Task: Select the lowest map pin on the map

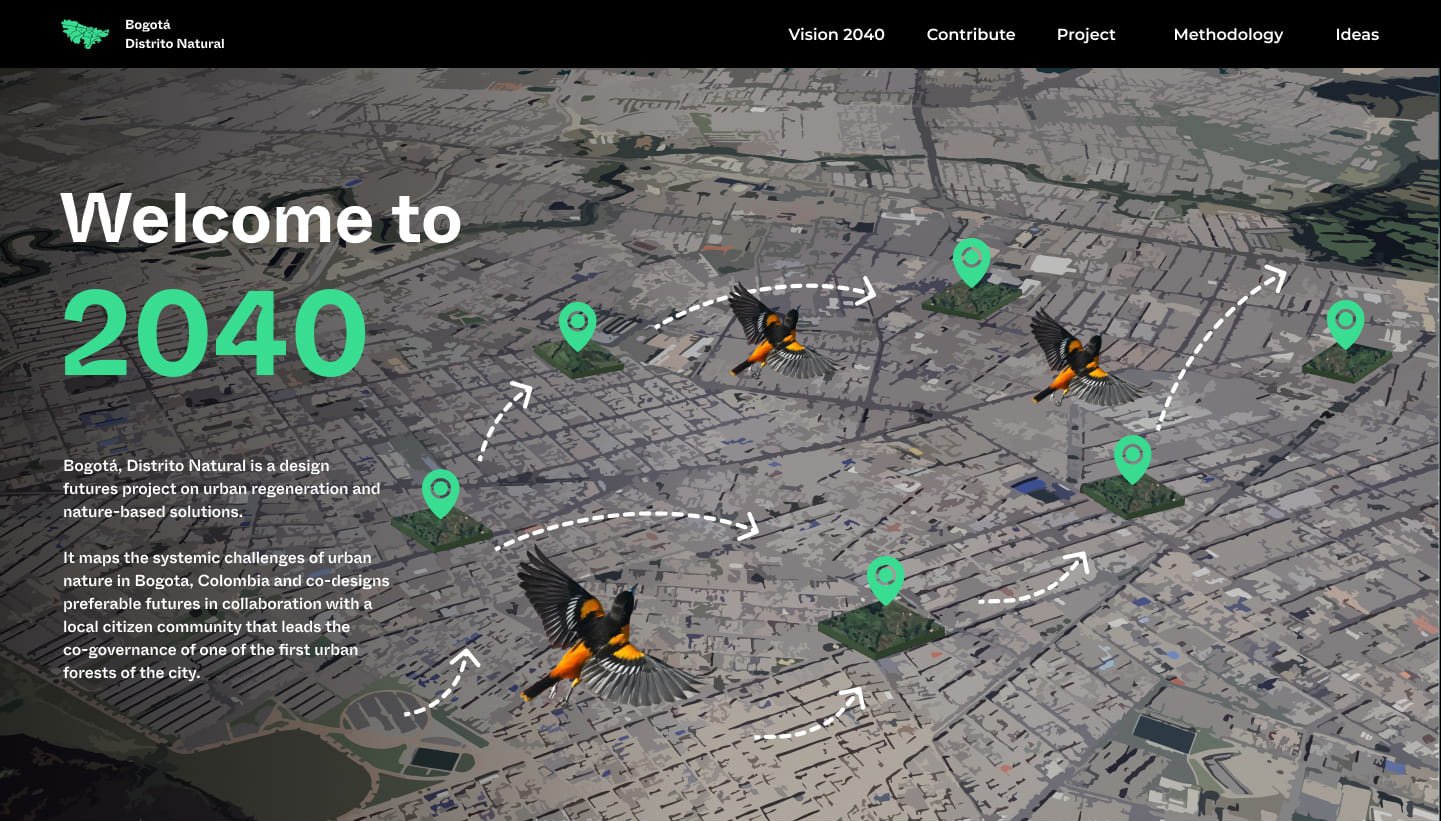Action: click(885, 581)
